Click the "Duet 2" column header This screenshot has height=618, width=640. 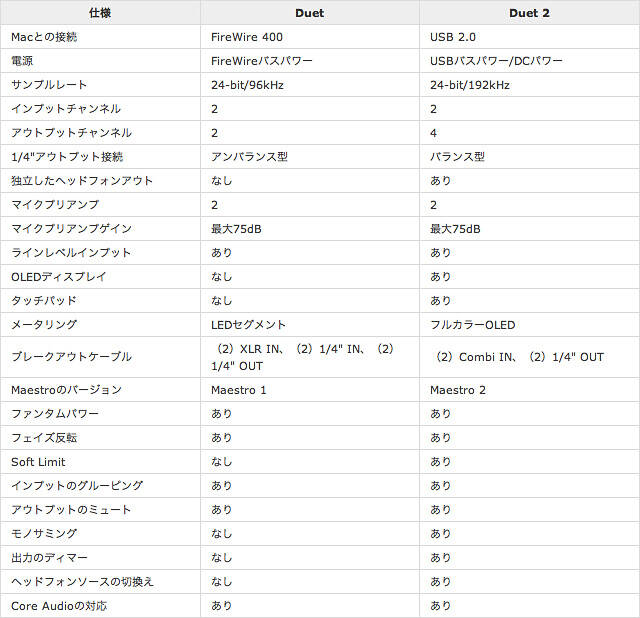(529, 13)
